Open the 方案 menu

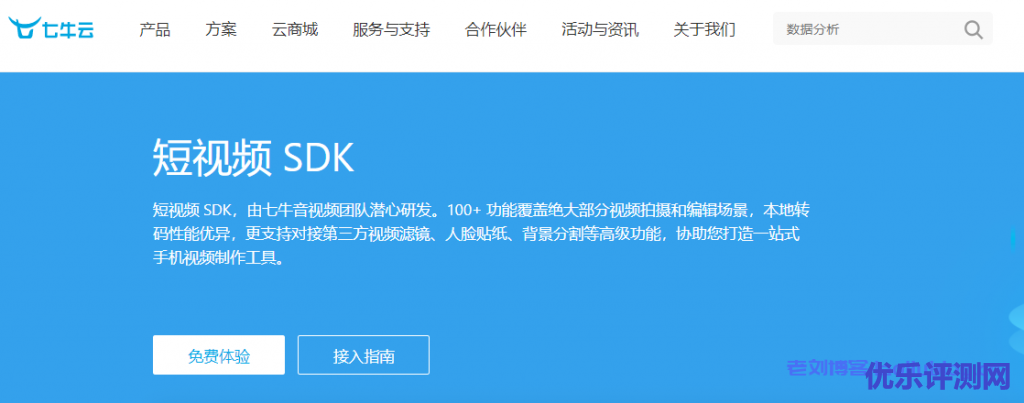tap(221, 29)
